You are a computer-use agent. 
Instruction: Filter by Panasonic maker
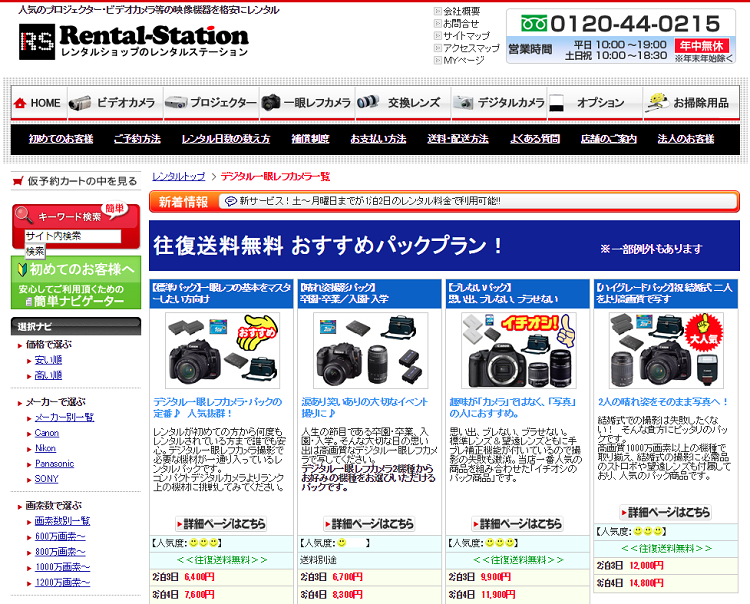click(x=55, y=463)
